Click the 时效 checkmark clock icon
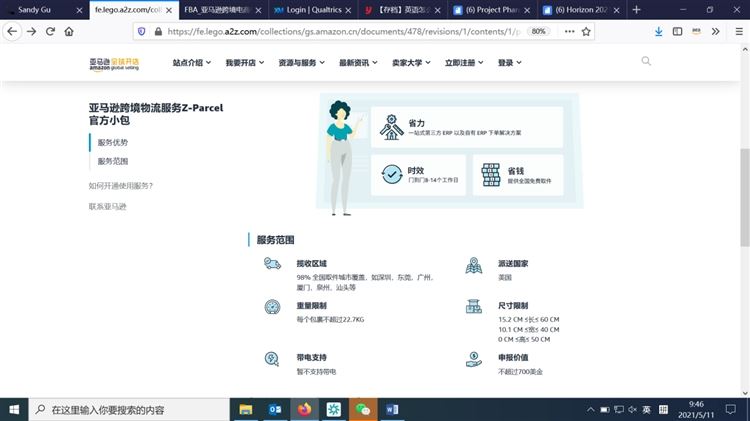 (392, 174)
